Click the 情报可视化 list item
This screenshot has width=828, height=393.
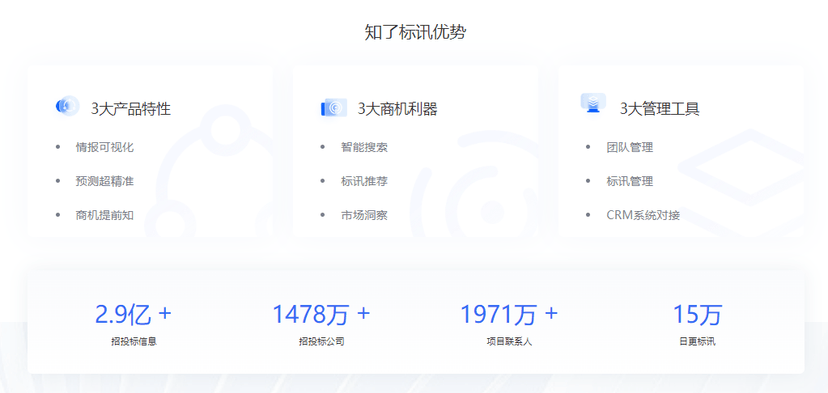click(x=105, y=147)
